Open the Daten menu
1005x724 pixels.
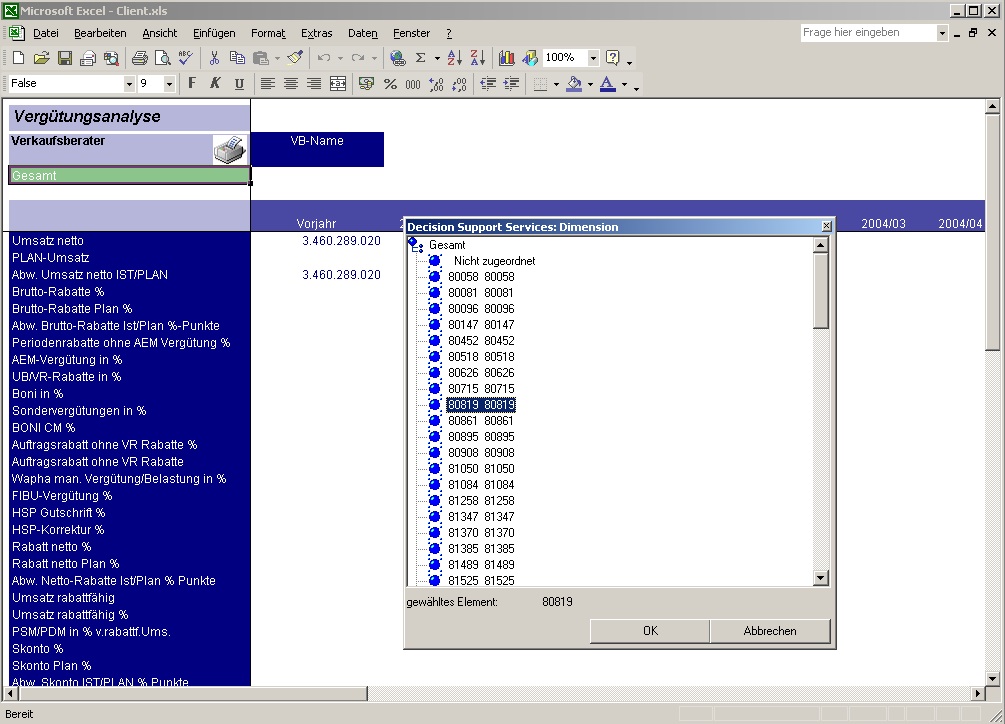pos(363,33)
